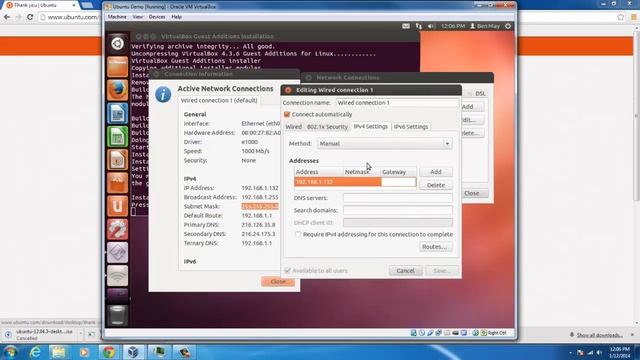Click the Save… button in editing dialog
Image resolution: width=640 pixels, height=360 pixels.
point(442,271)
